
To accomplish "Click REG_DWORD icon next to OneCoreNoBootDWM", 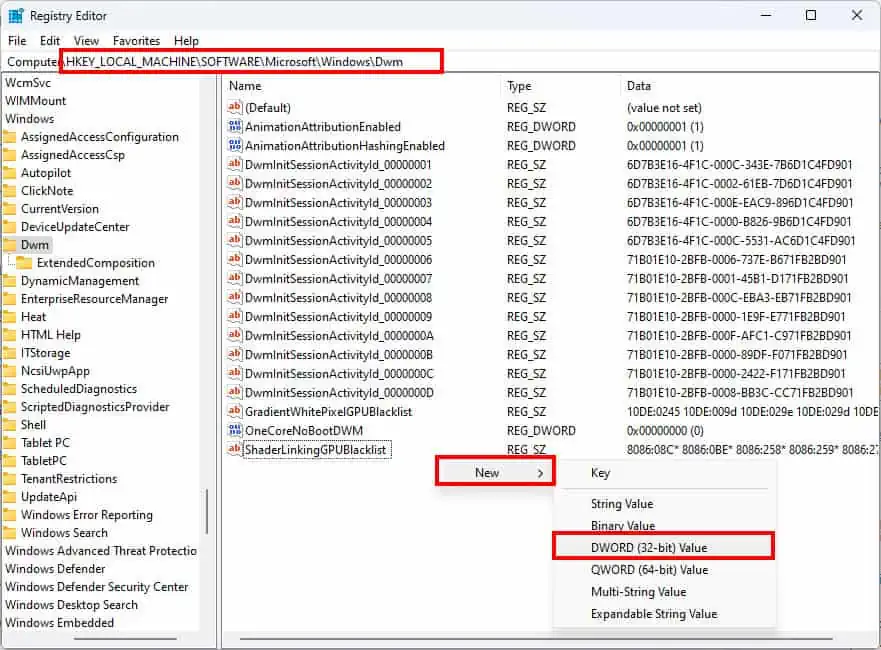I will coord(236,430).
